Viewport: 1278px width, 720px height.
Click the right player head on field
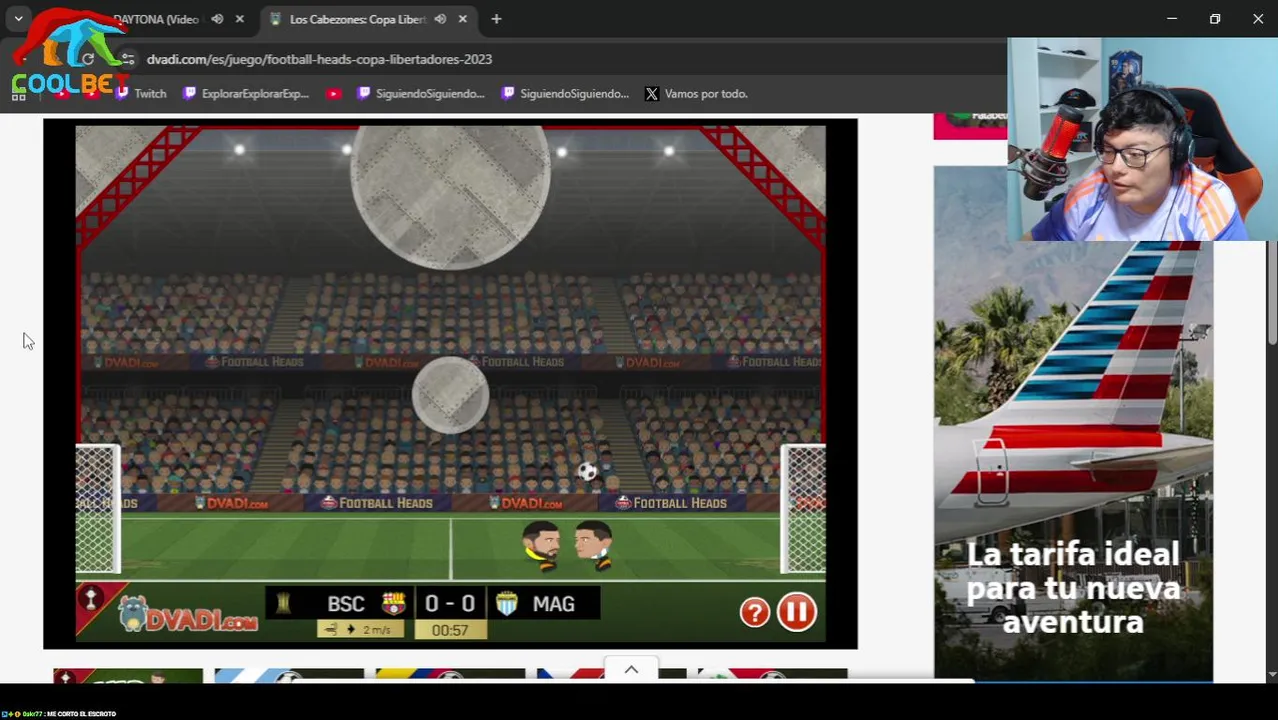[593, 542]
